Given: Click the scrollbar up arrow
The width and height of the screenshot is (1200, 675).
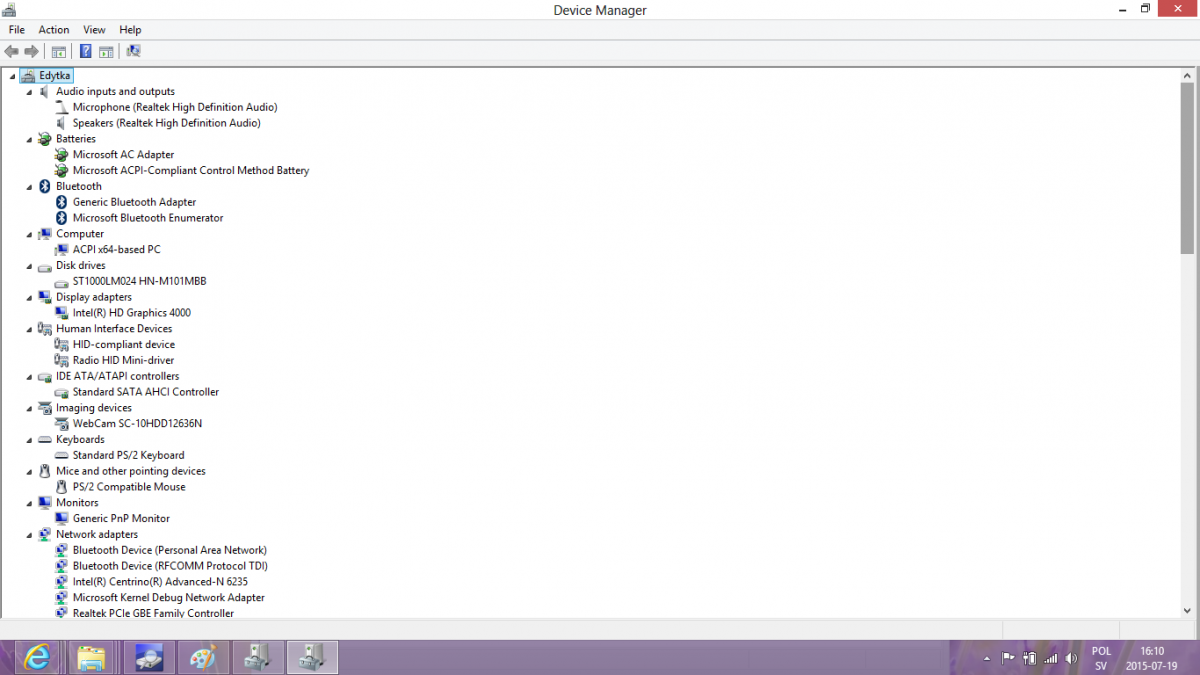Looking at the screenshot, I should point(1187,75).
